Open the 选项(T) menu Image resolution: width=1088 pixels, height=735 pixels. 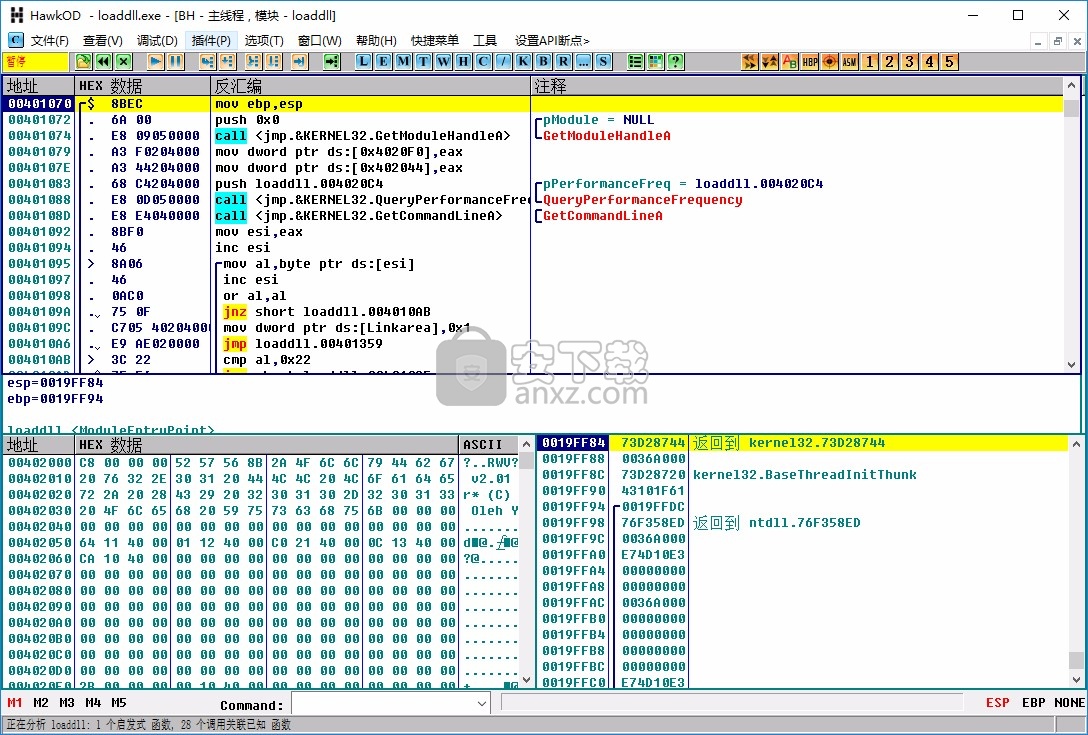264,40
